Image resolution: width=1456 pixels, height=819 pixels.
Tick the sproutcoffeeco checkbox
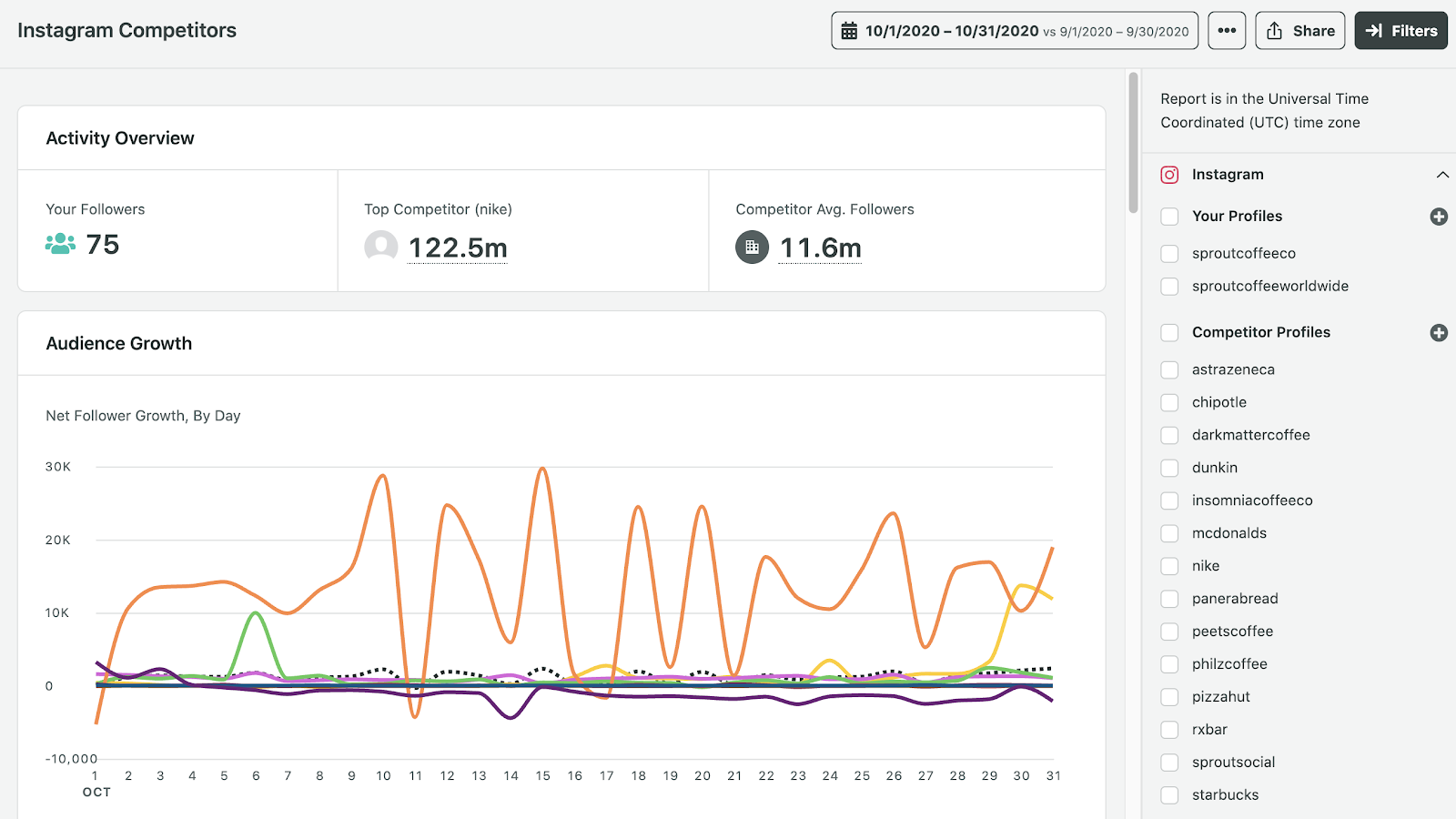1170,254
